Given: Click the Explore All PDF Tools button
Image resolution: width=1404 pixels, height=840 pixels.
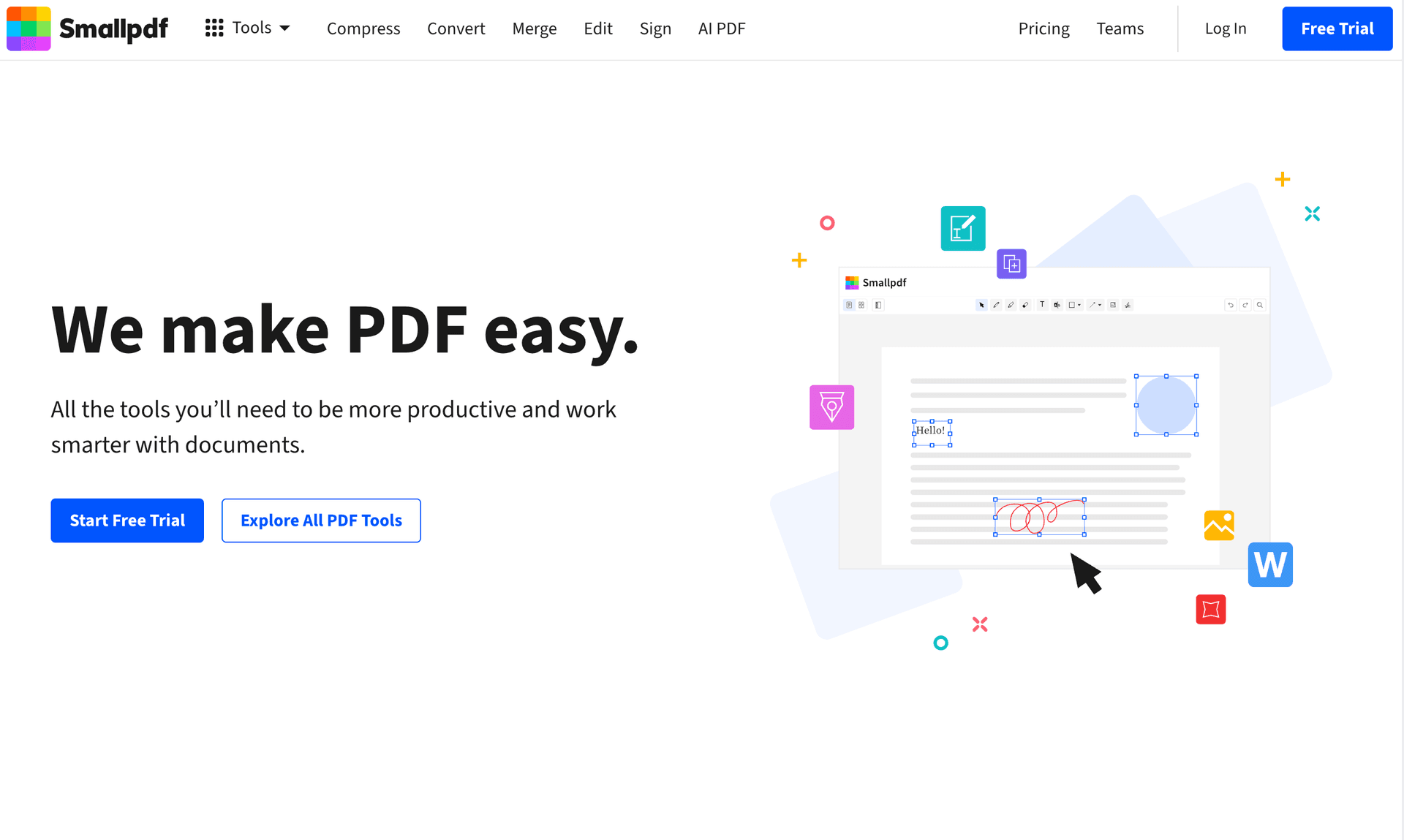Looking at the screenshot, I should click(321, 521).
